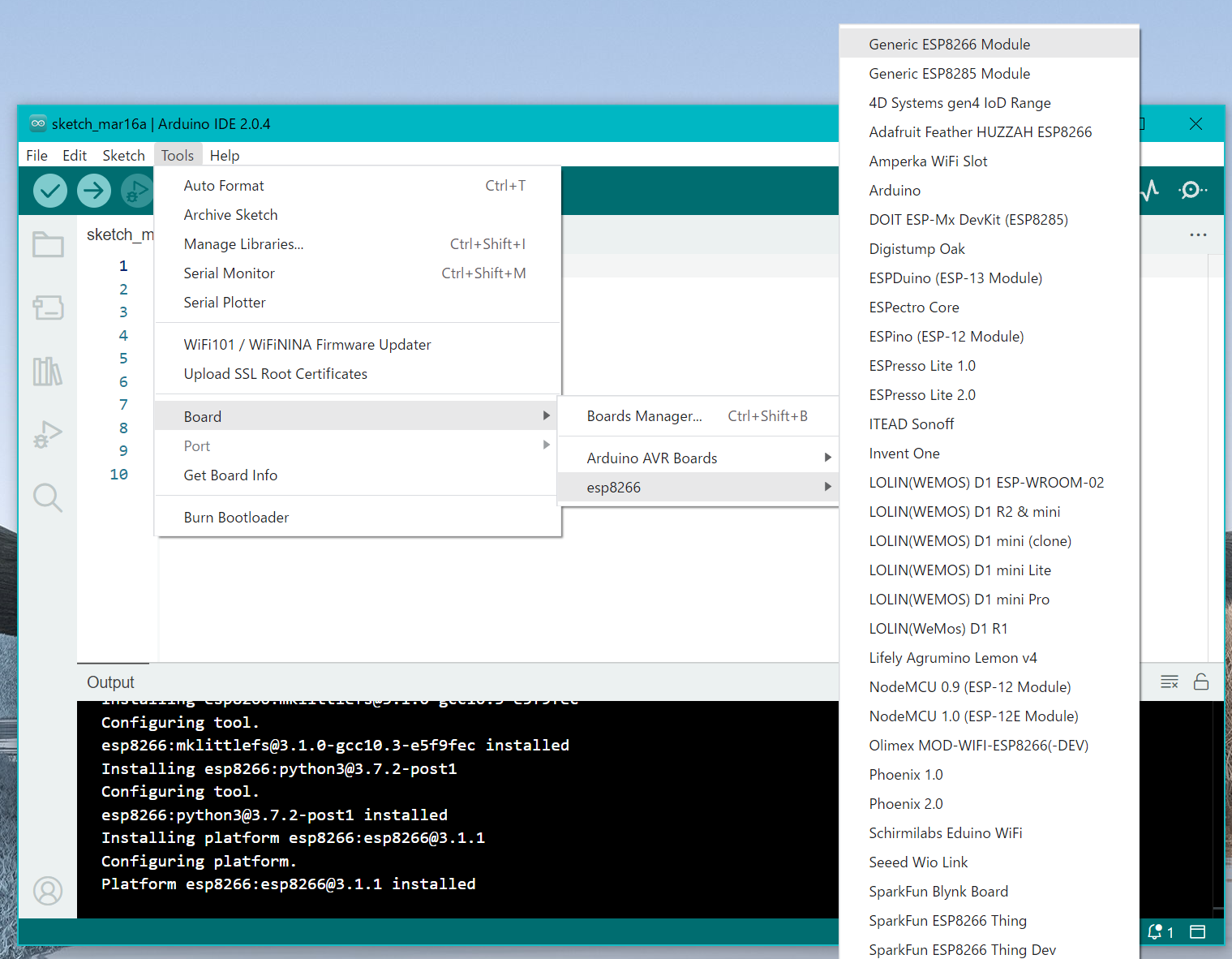Click the Upload arrow icon
The image size is (1232, 959).
point(93,190)
